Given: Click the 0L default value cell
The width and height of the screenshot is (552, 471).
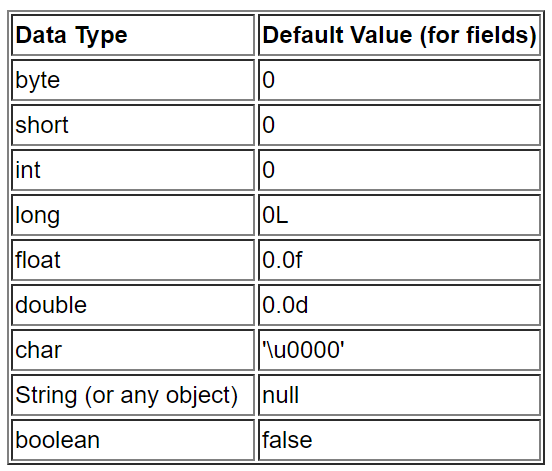Looking at the screenshot, I should click(400, 215).
